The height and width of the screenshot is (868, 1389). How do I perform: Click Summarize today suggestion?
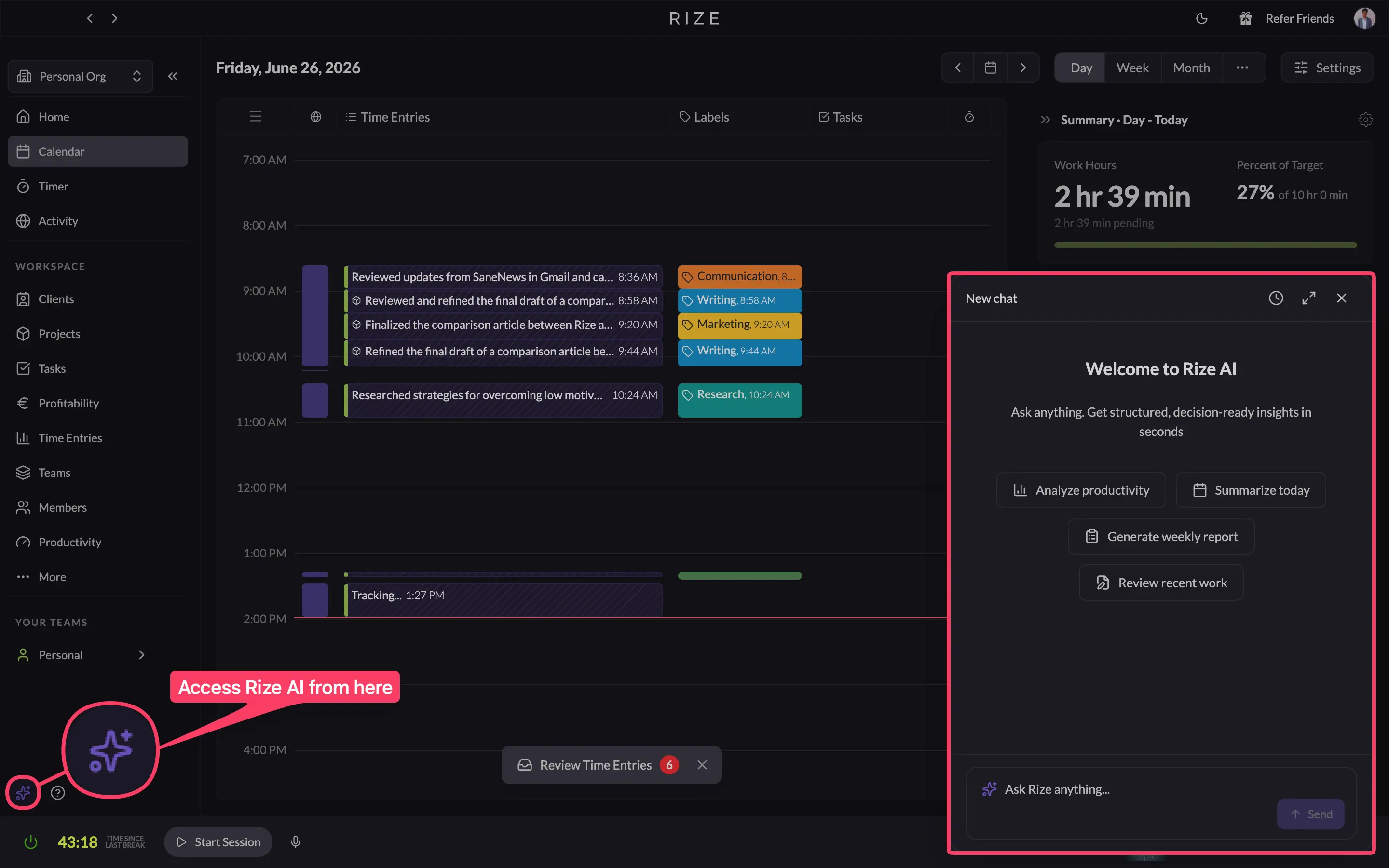click(x=1251, y=489)
